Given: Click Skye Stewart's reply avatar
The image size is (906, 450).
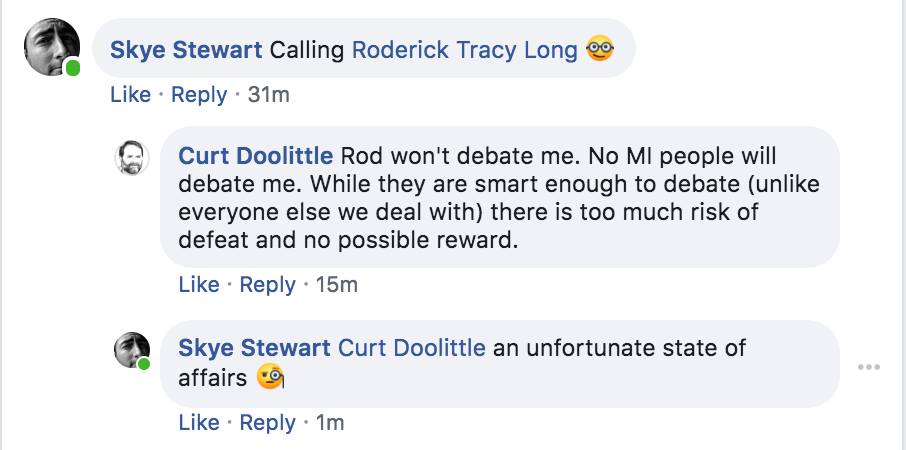Looking at the screenshot, I should tap(132, 349).
